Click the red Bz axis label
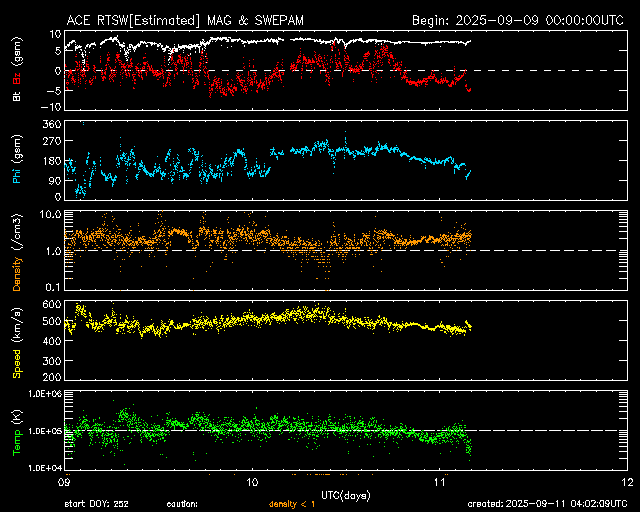Screen dimensions: 640x512 tap(17, 78)
